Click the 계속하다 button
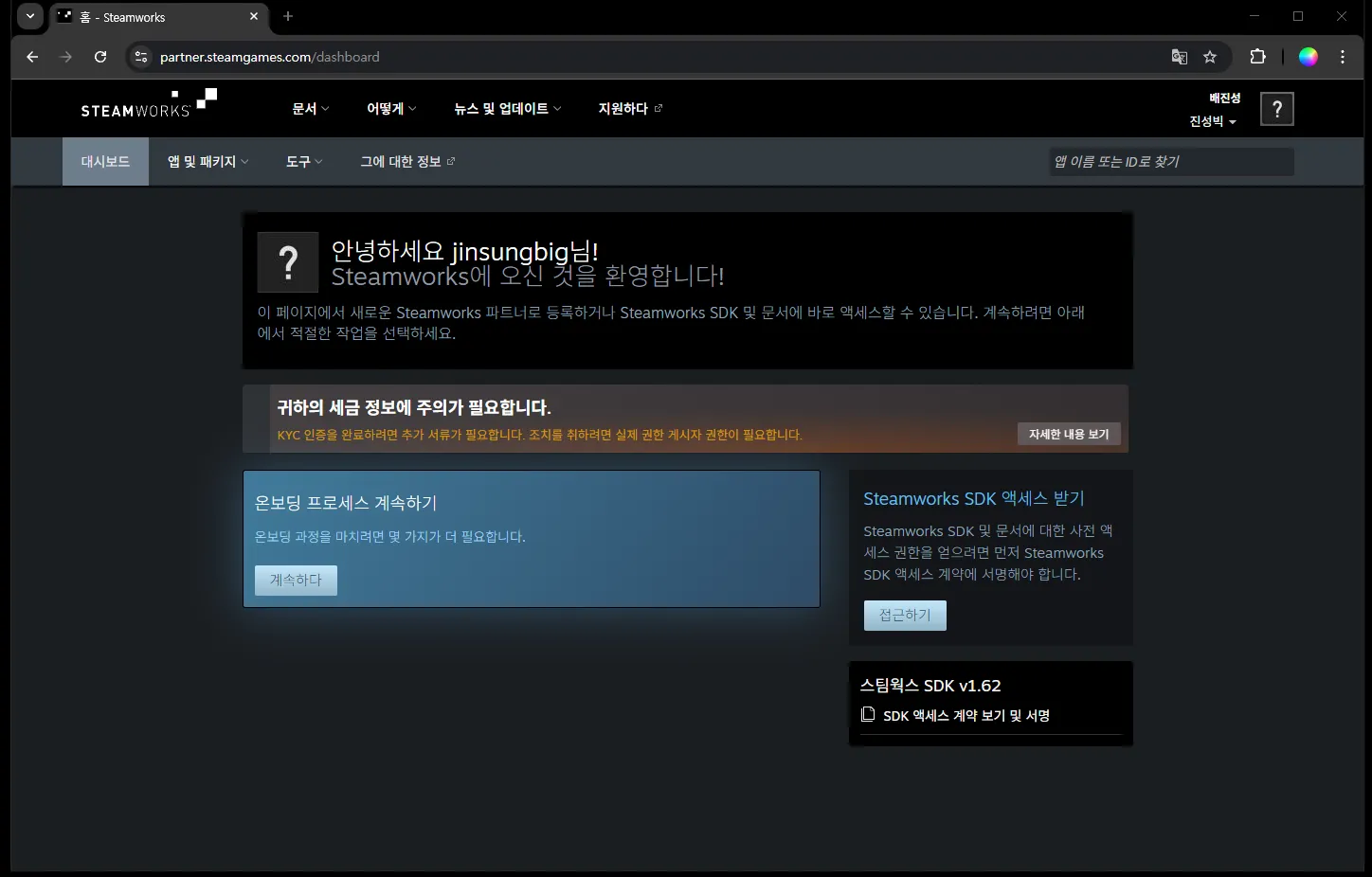The image size is (1372, 877). (x=296, y=580)
